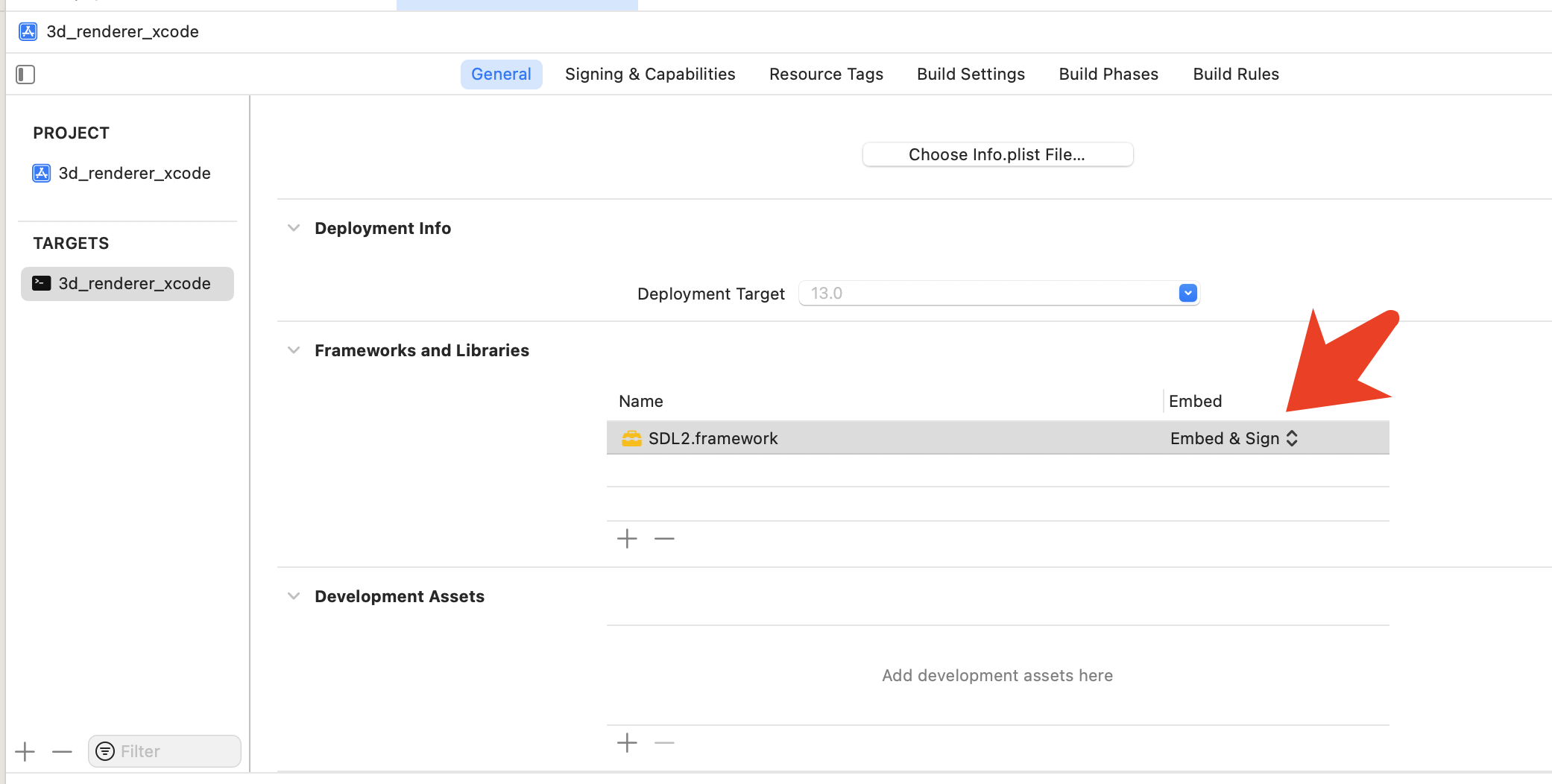
Task: Add a new target with the plus button
Action: (x=25, y=751)
